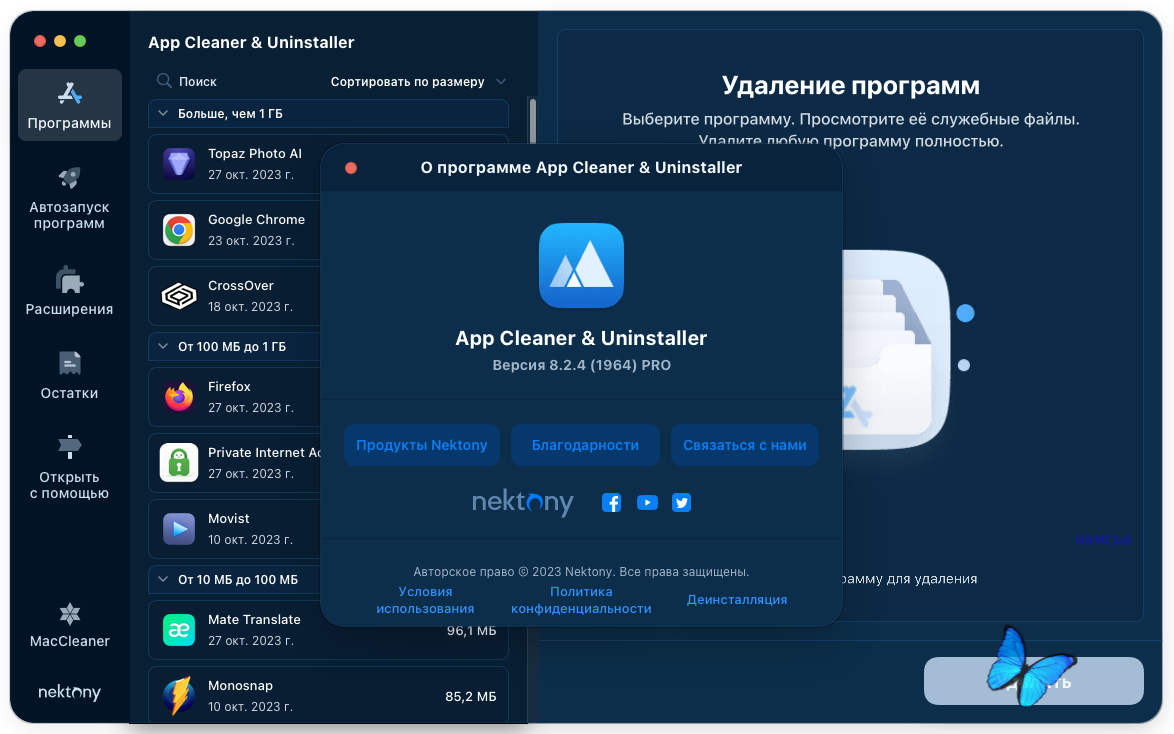Open MacCleaner from sidebar

70,625
